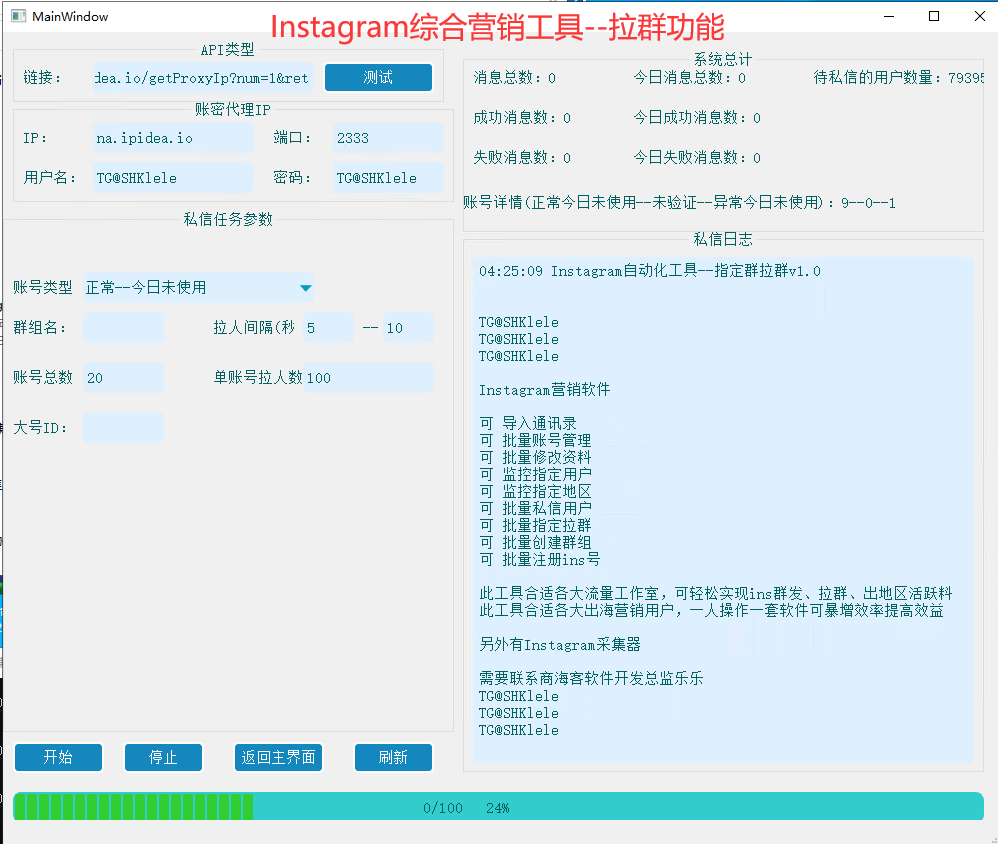This screenshot has height=844, width=998.
Task: Click the 私信任务参数 group title
Action: pos(228,220)
